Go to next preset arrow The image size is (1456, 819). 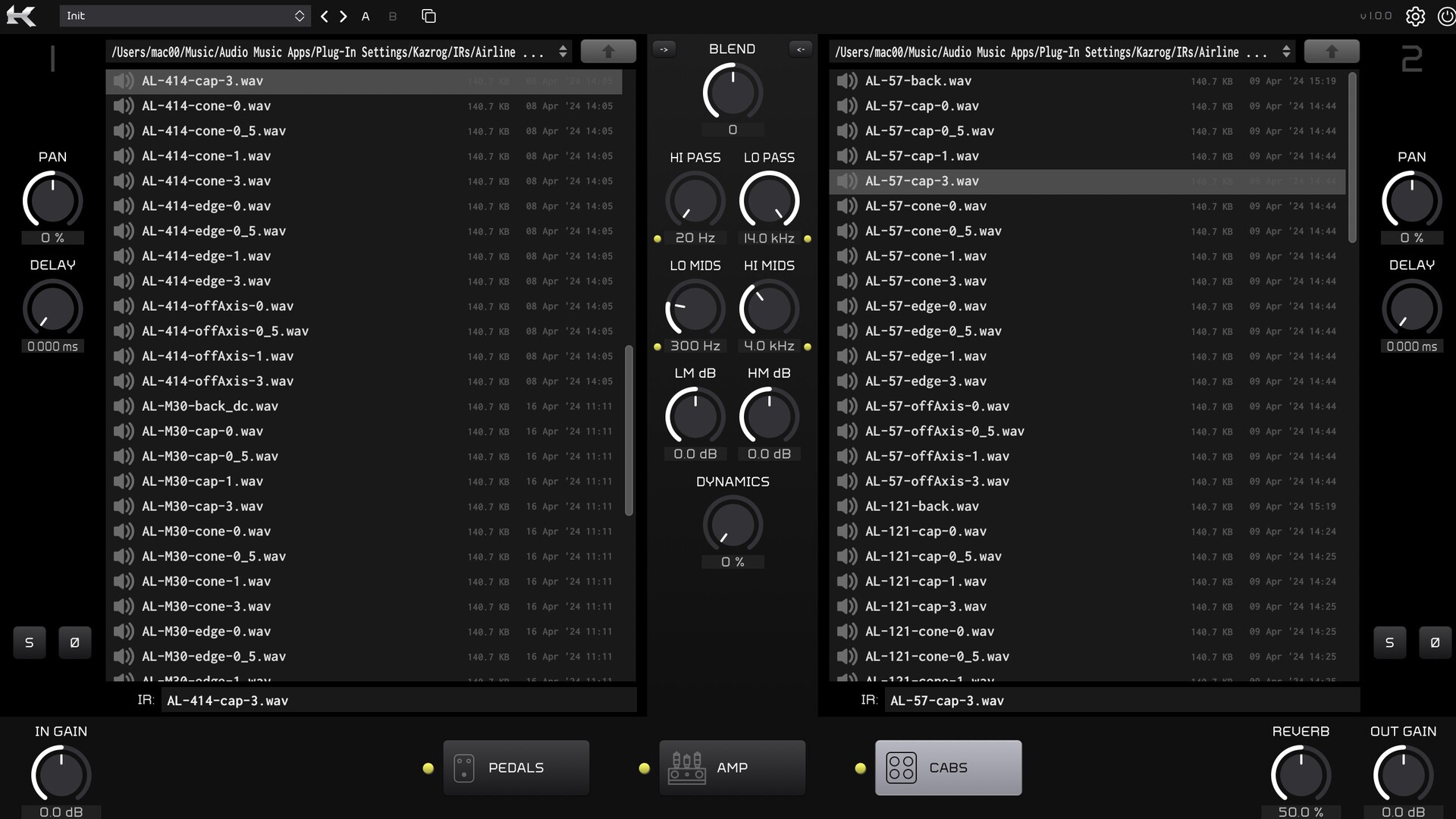[344, 16]
